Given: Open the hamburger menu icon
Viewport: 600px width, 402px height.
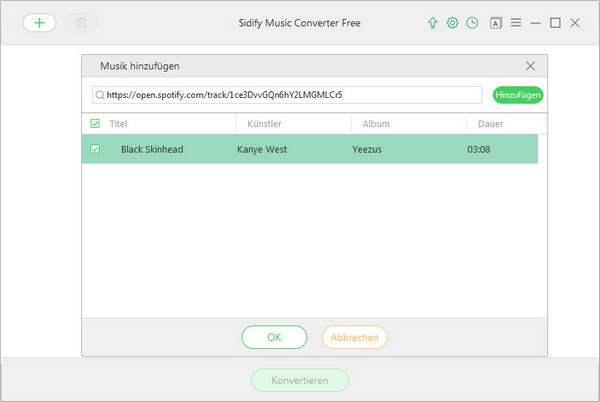Looking at the screenshot, I should click(516, 23).
